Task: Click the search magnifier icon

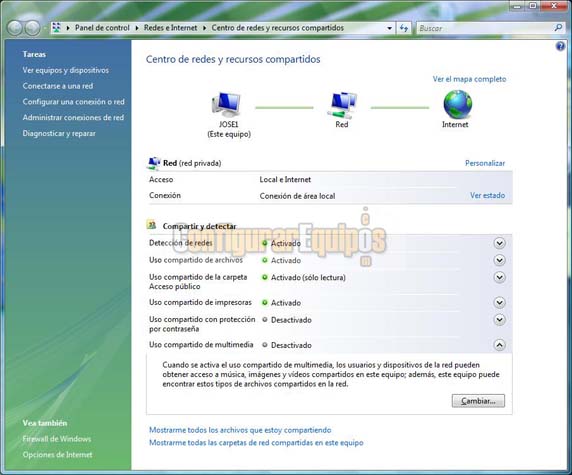Action: 558,28
